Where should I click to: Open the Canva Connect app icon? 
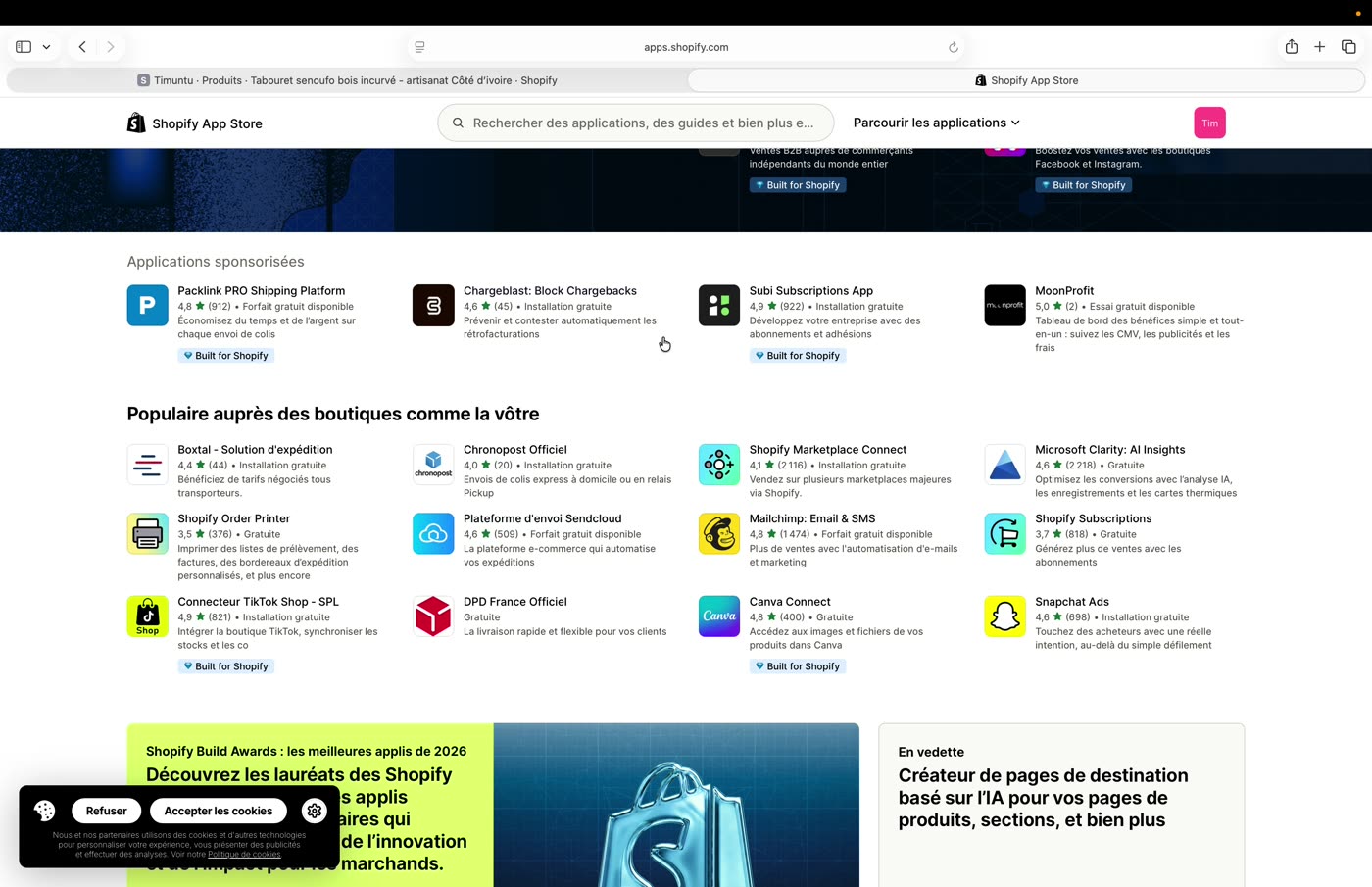(719, 616)
